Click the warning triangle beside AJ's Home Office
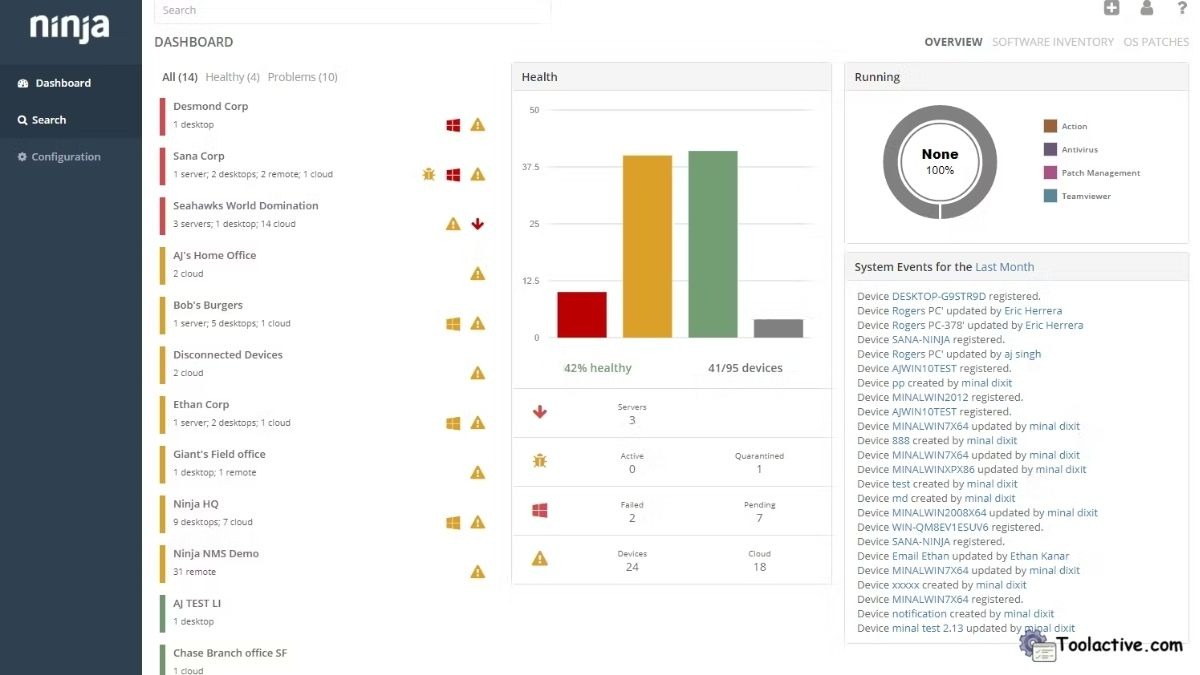This screenshot has width=1200, height=675. (478, 273)
